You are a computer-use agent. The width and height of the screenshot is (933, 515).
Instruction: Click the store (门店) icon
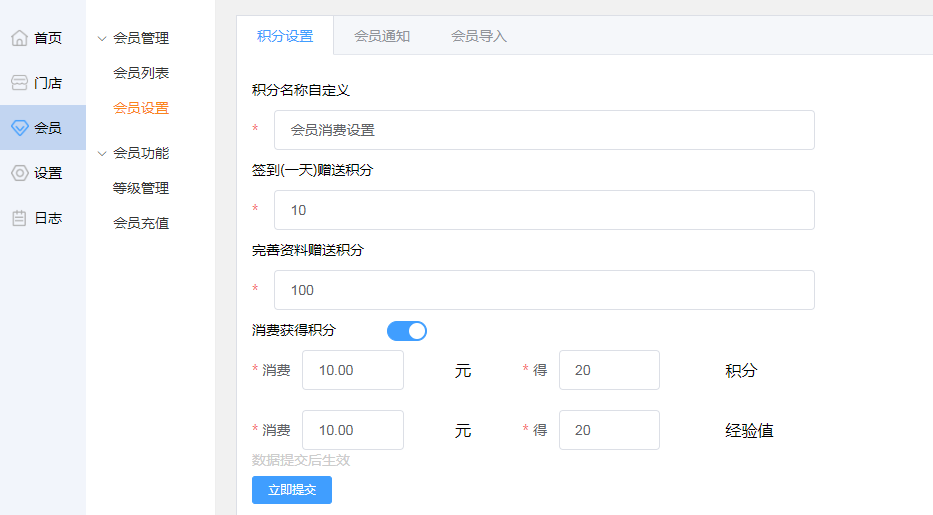click(19, 83)
